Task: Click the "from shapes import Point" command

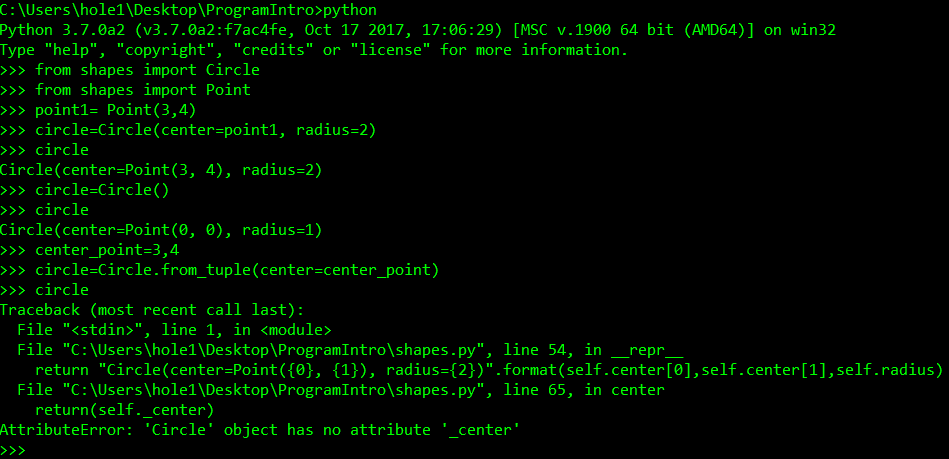Action: pyautogui.click(x=143, y=90)
